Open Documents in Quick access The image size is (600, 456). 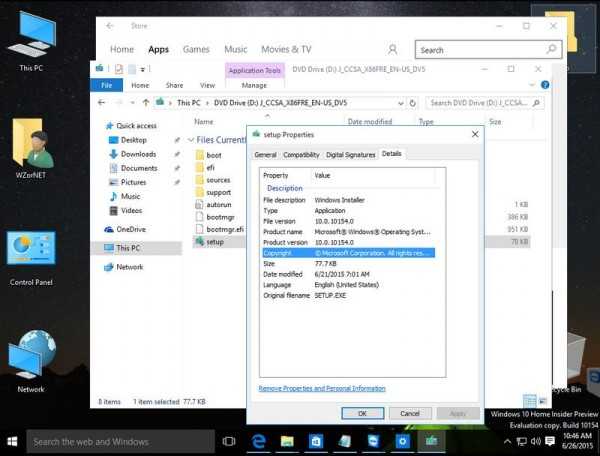pos(139,168)
